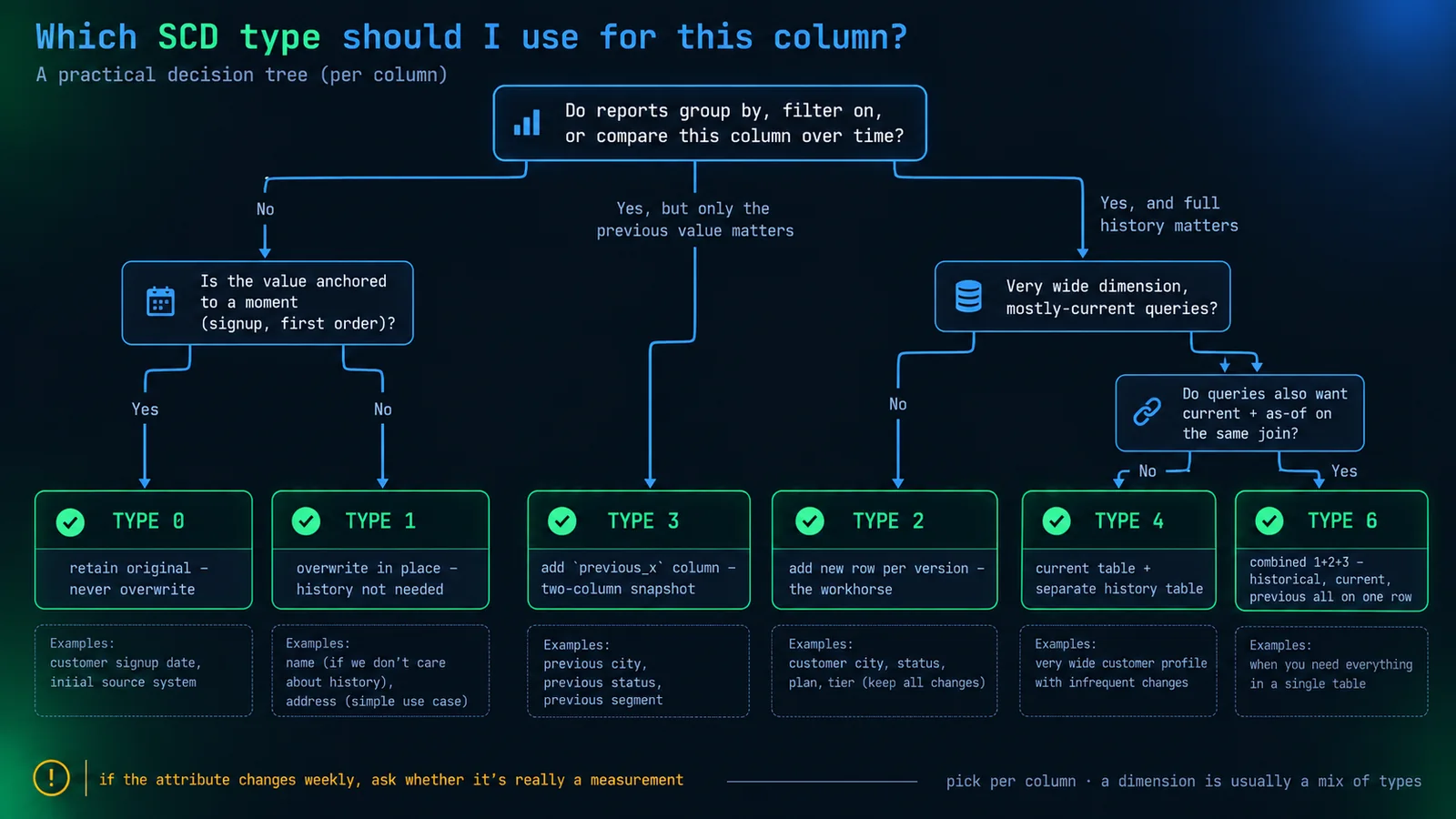Select the text "current table + separate history table"
The width and height of the screenshot is (1456, 819).
[1119, 578]
